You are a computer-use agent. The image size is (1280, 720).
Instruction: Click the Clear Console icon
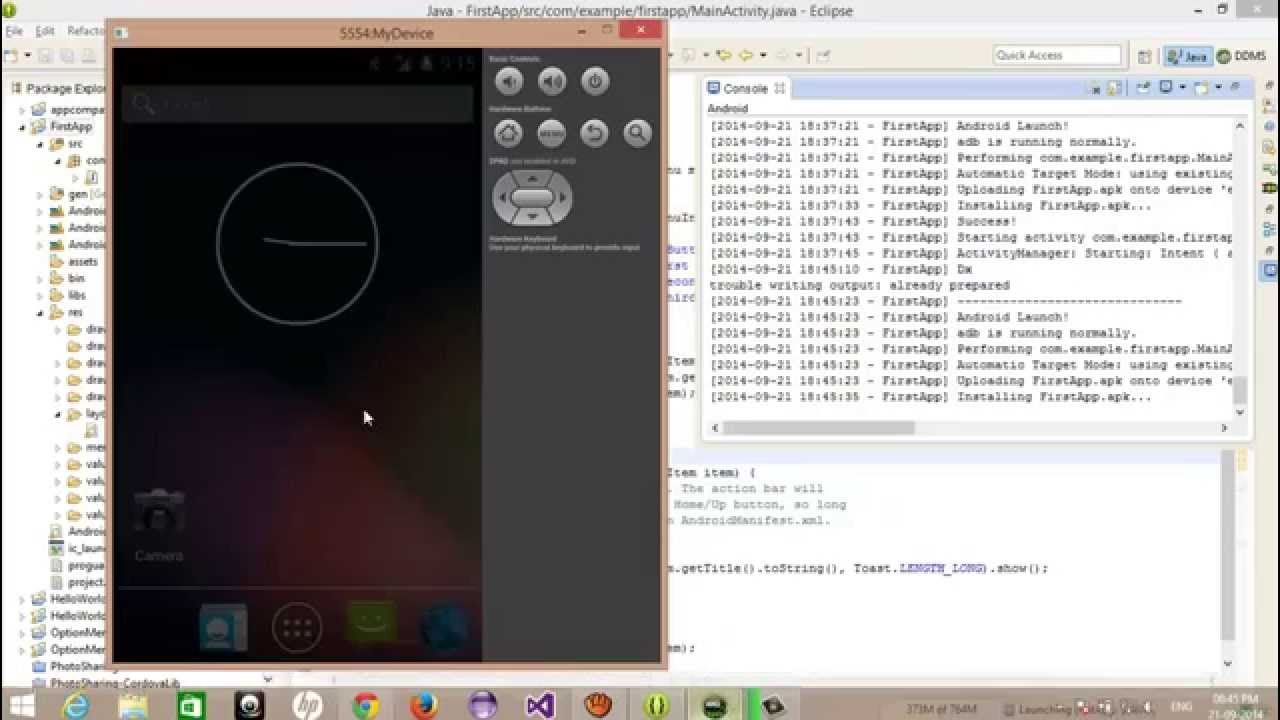[1096, 89]
